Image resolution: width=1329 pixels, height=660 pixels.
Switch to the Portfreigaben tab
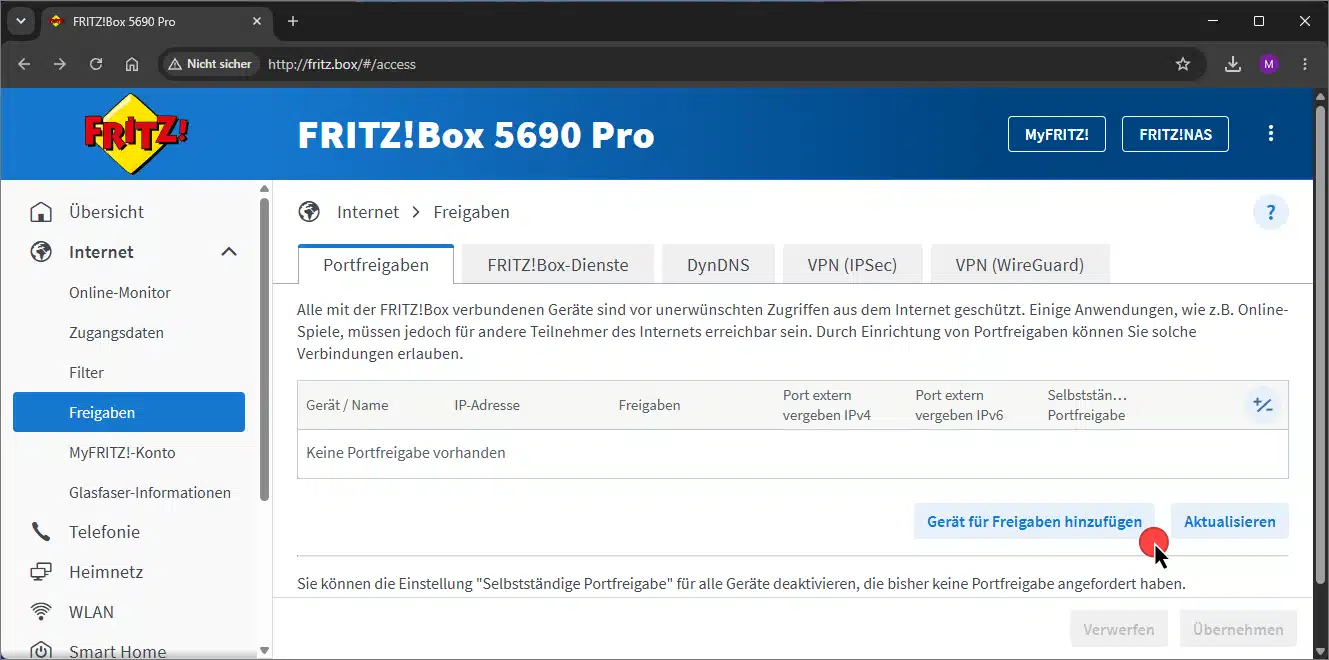376,265
